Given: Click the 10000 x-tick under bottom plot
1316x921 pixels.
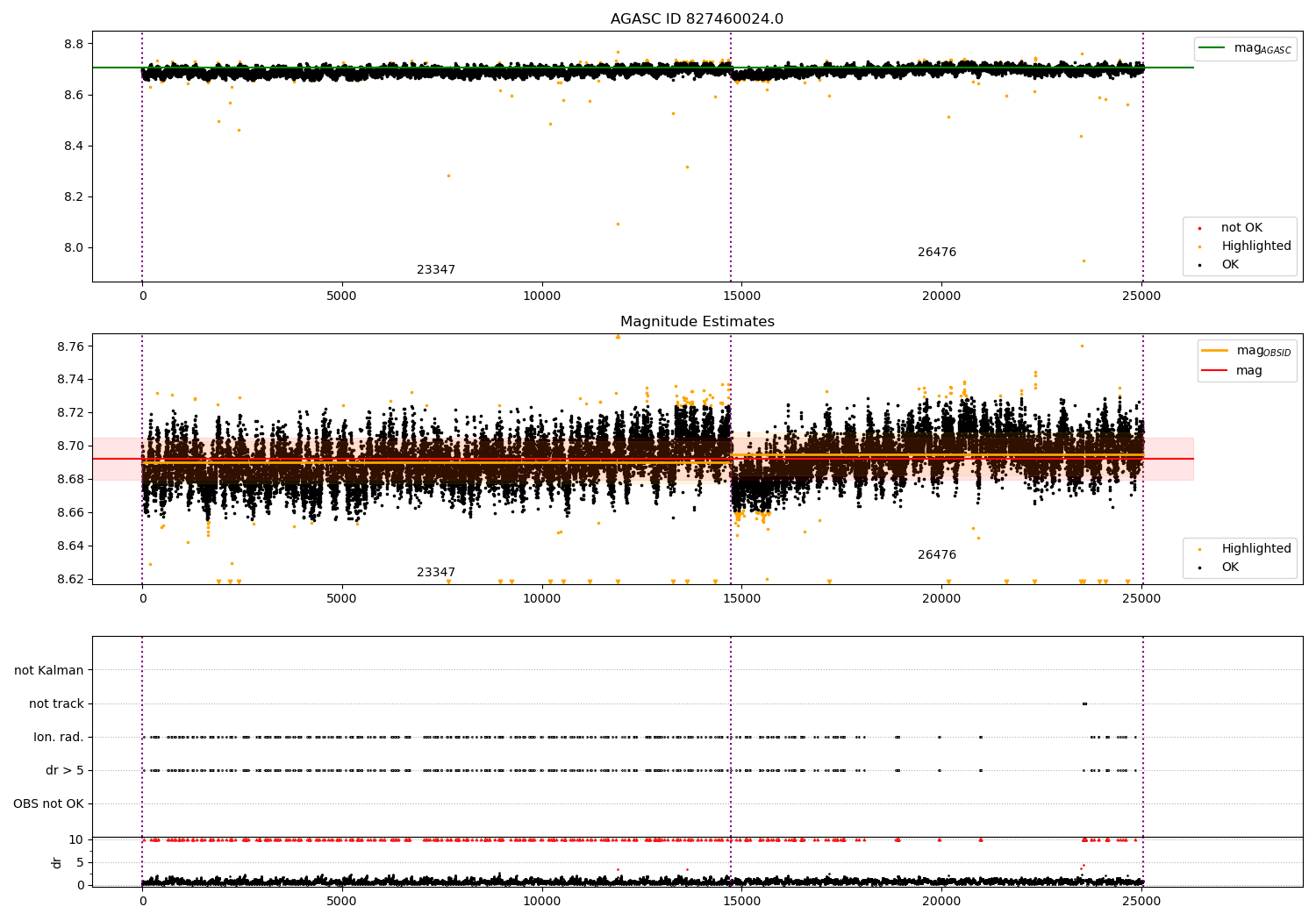Looking at the screenshot, I should tap(541, 902).
